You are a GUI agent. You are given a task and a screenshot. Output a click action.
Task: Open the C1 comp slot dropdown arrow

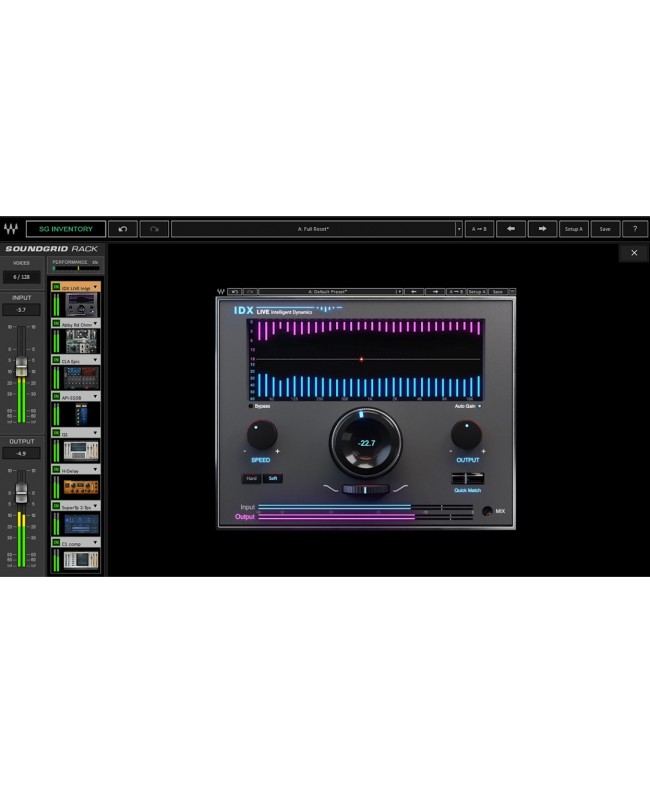(x=95, y=542)
